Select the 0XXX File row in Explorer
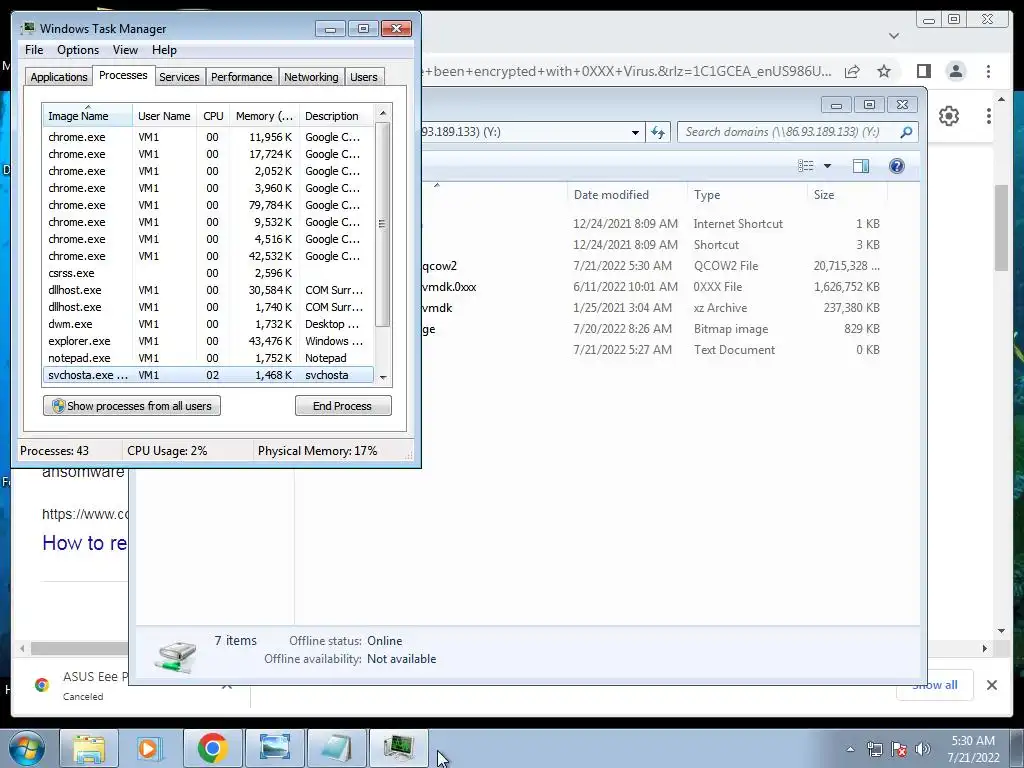This screenshot has width=1024, height=768. point(653,287)
